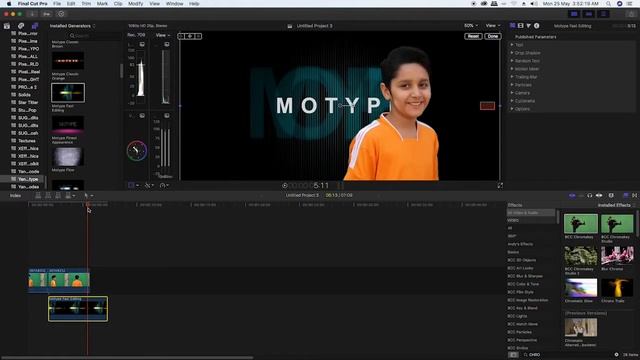640x360 pixels.
Task: Click the timeline horizontal scrollbar
Action: click(x=127, y=358)
